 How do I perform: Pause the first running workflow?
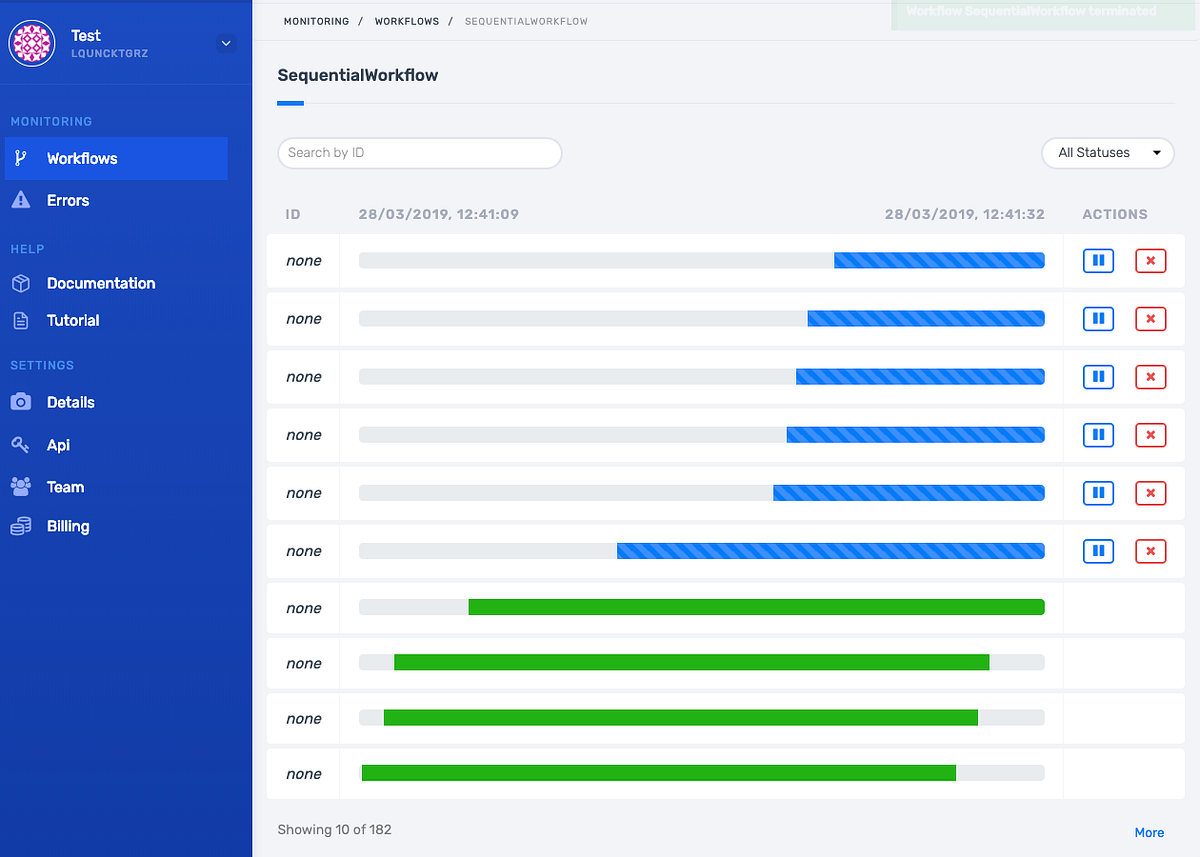1098,260
